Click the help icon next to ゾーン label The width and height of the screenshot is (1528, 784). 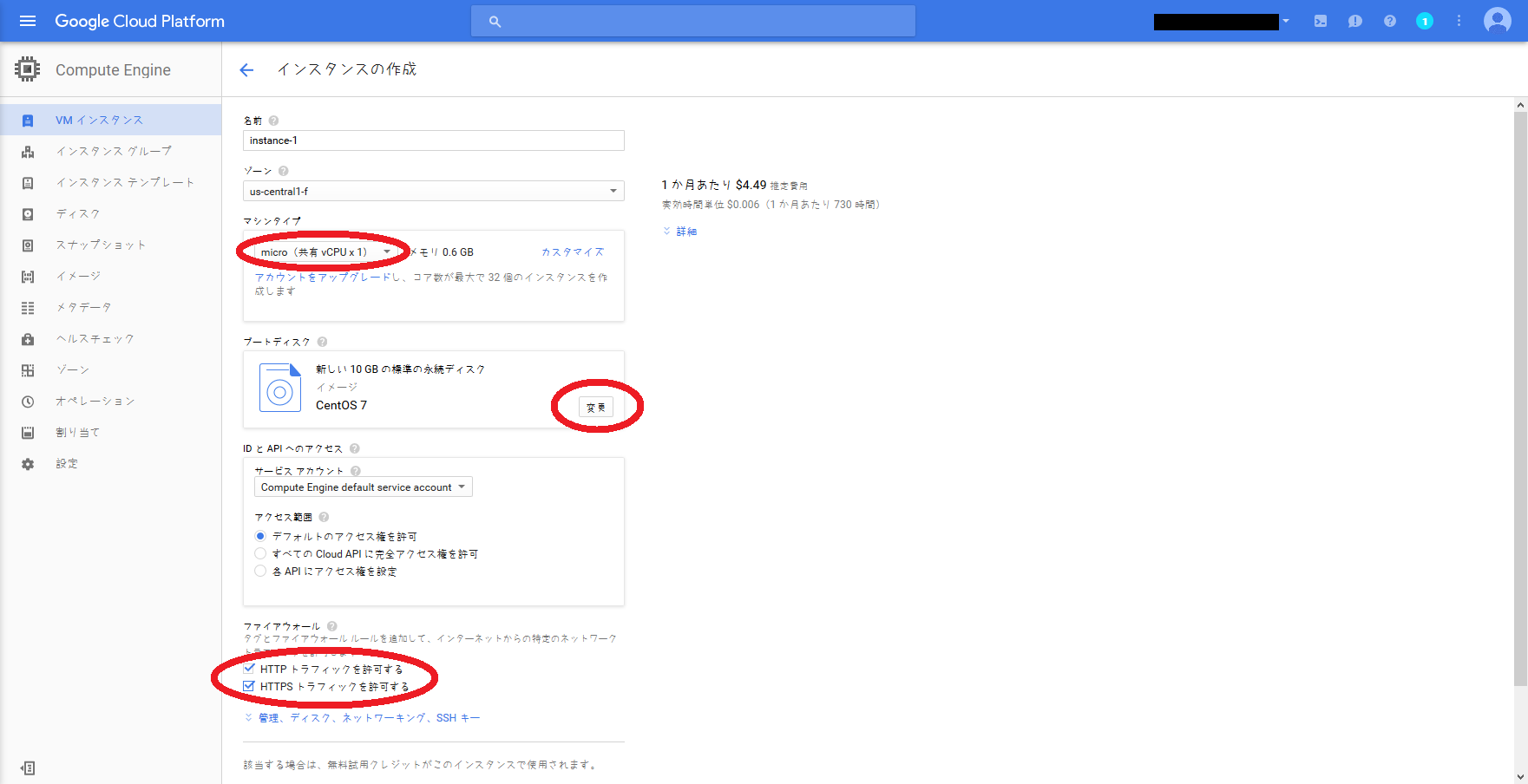[284, 171]
